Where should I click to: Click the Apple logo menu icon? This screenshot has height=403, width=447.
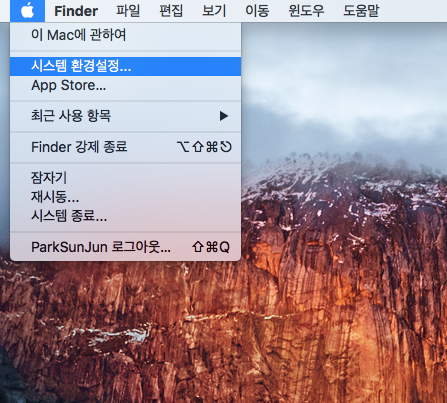coord(27,11)
